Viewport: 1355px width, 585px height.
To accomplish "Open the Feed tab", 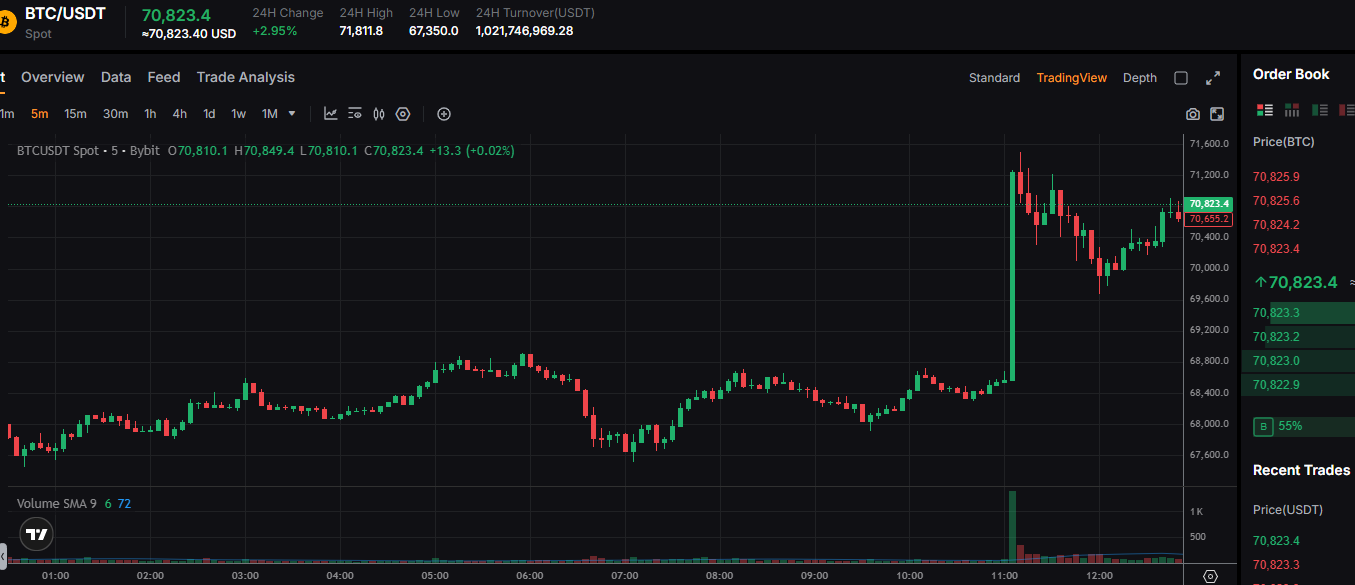I will click(163, 77).
